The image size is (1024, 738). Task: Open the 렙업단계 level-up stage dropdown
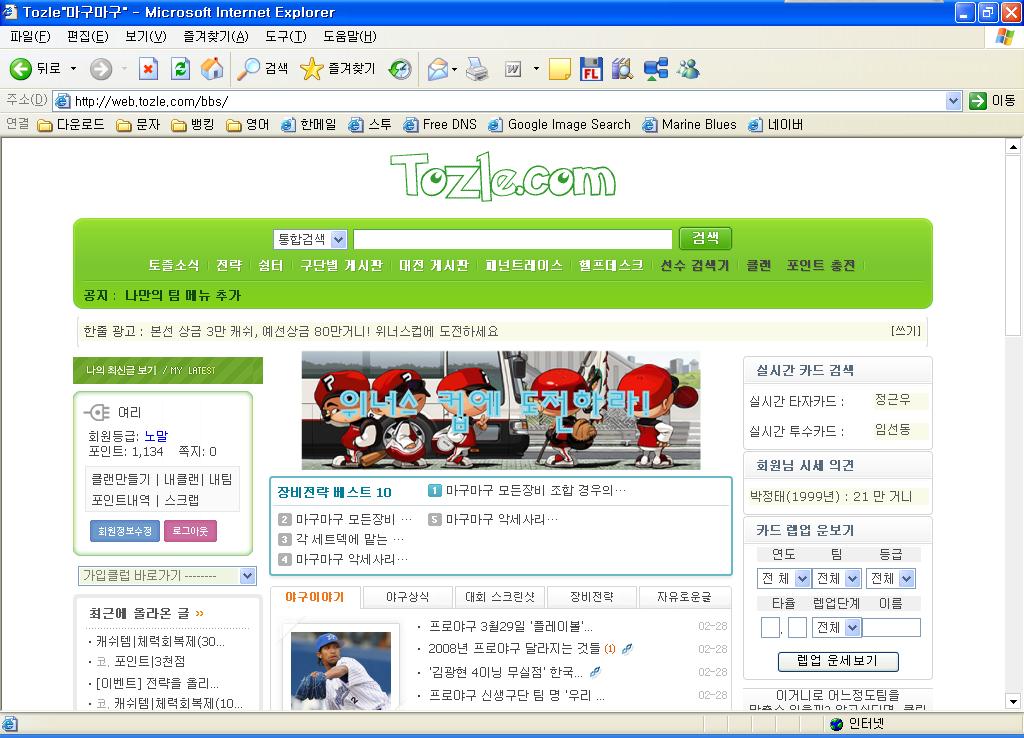click(836, 627)
